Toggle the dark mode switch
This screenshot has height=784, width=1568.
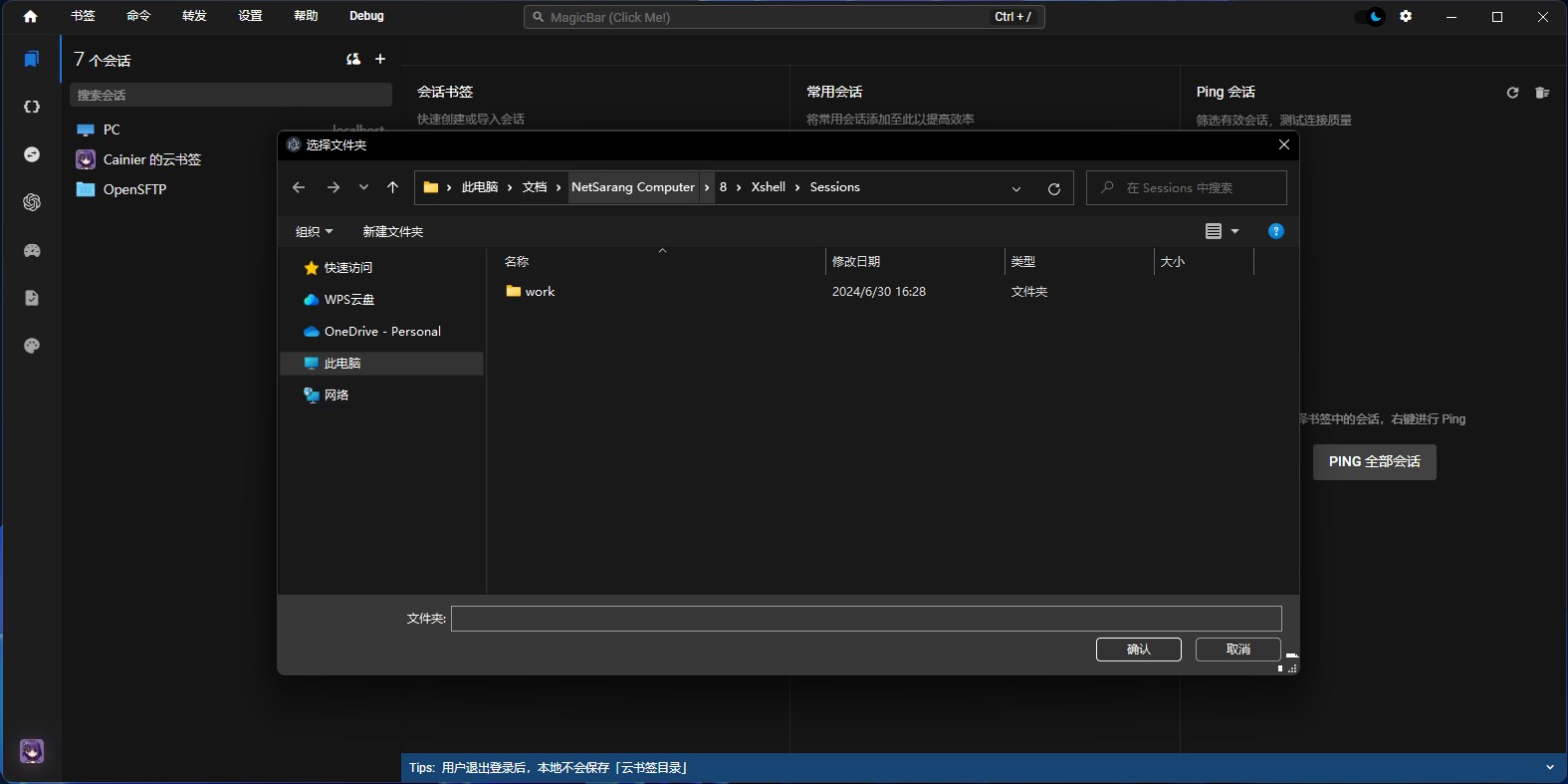[1371, 16]
